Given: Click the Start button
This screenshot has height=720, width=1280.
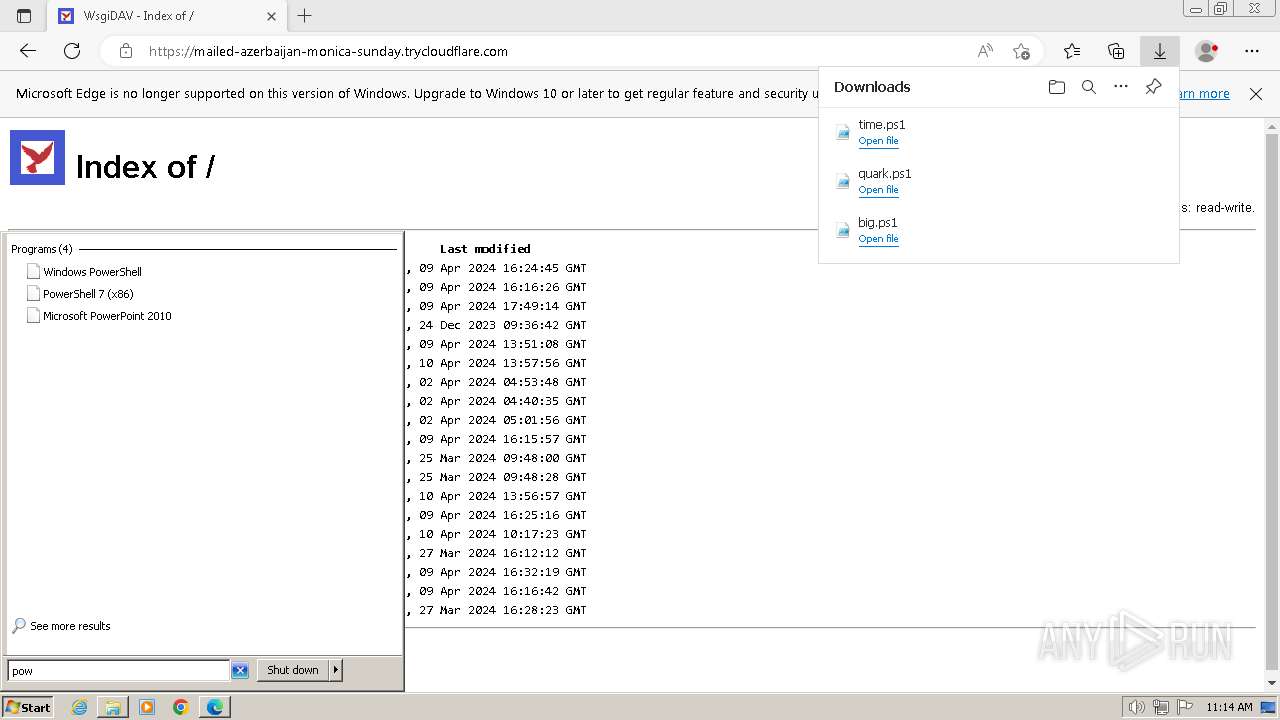Looking at the screenshot, I should coord(27,707).
